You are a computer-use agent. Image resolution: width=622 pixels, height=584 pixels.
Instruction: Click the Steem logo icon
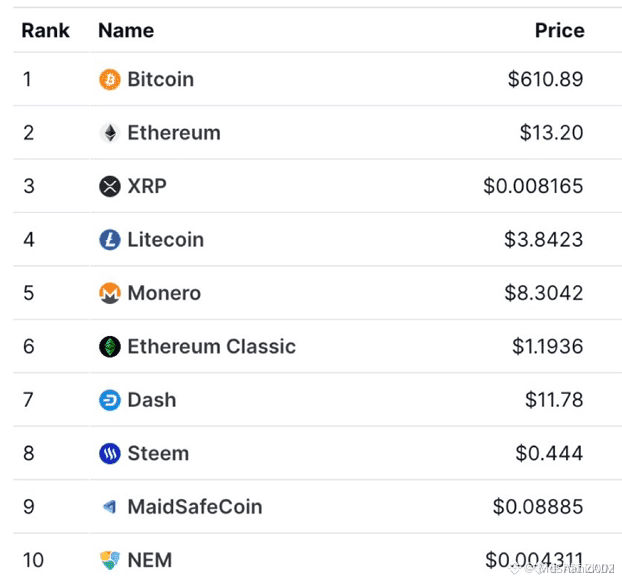pos(110,453)
